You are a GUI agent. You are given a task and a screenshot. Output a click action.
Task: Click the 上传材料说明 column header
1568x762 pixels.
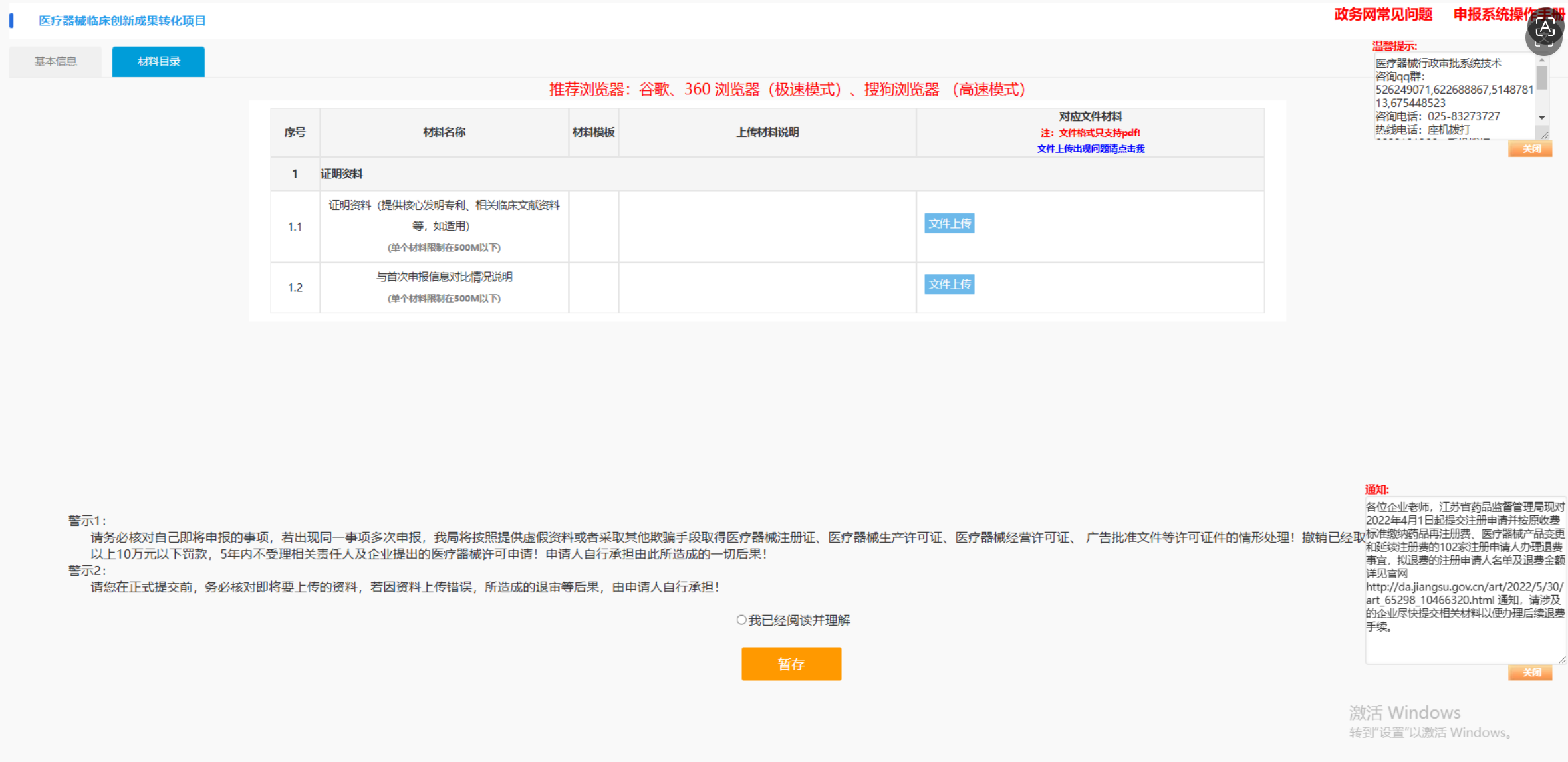pos(767,132)
